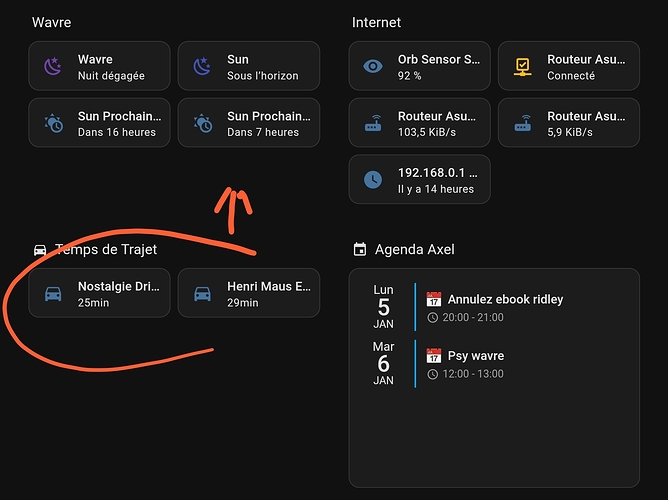
Task: Click the calendar icon of Psy wavre event
Action: (x=434, y=356)
